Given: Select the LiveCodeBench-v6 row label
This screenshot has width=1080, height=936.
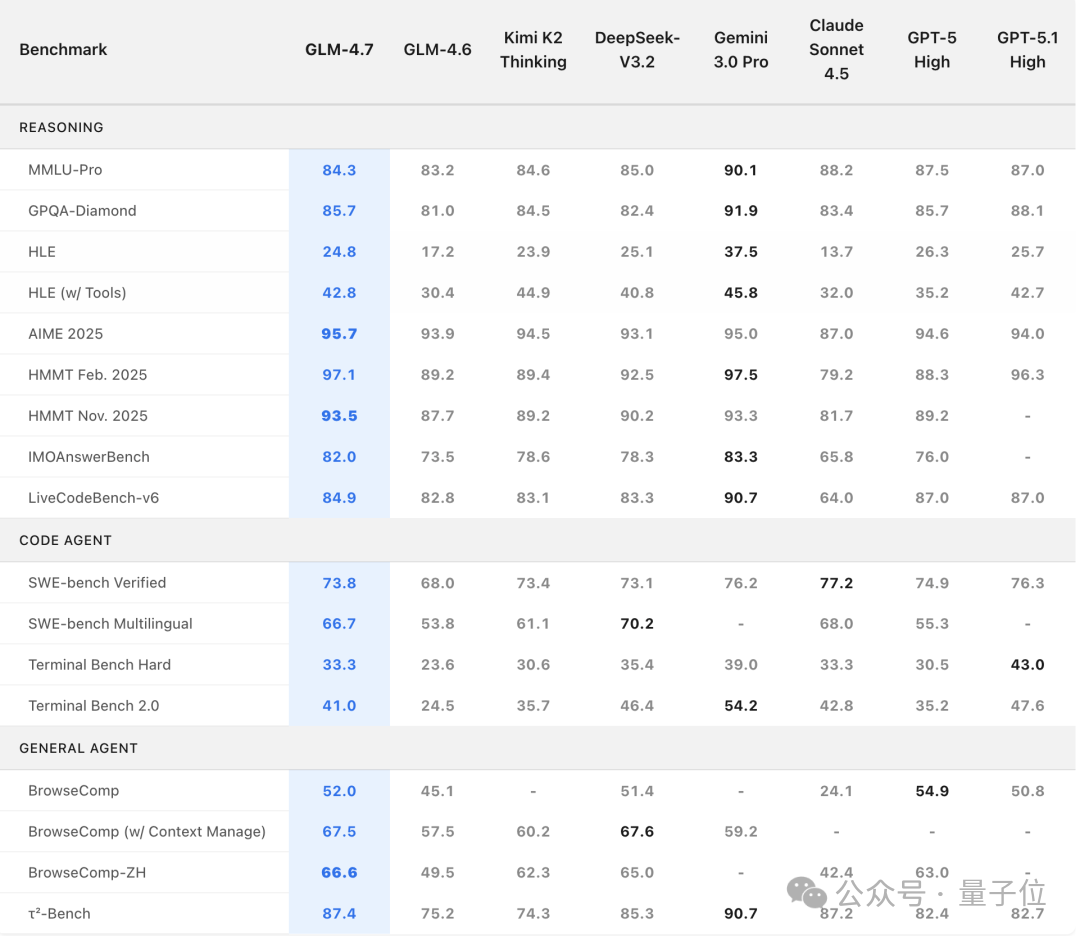Looking at the screenshot, I should click(x=94, y=498).
